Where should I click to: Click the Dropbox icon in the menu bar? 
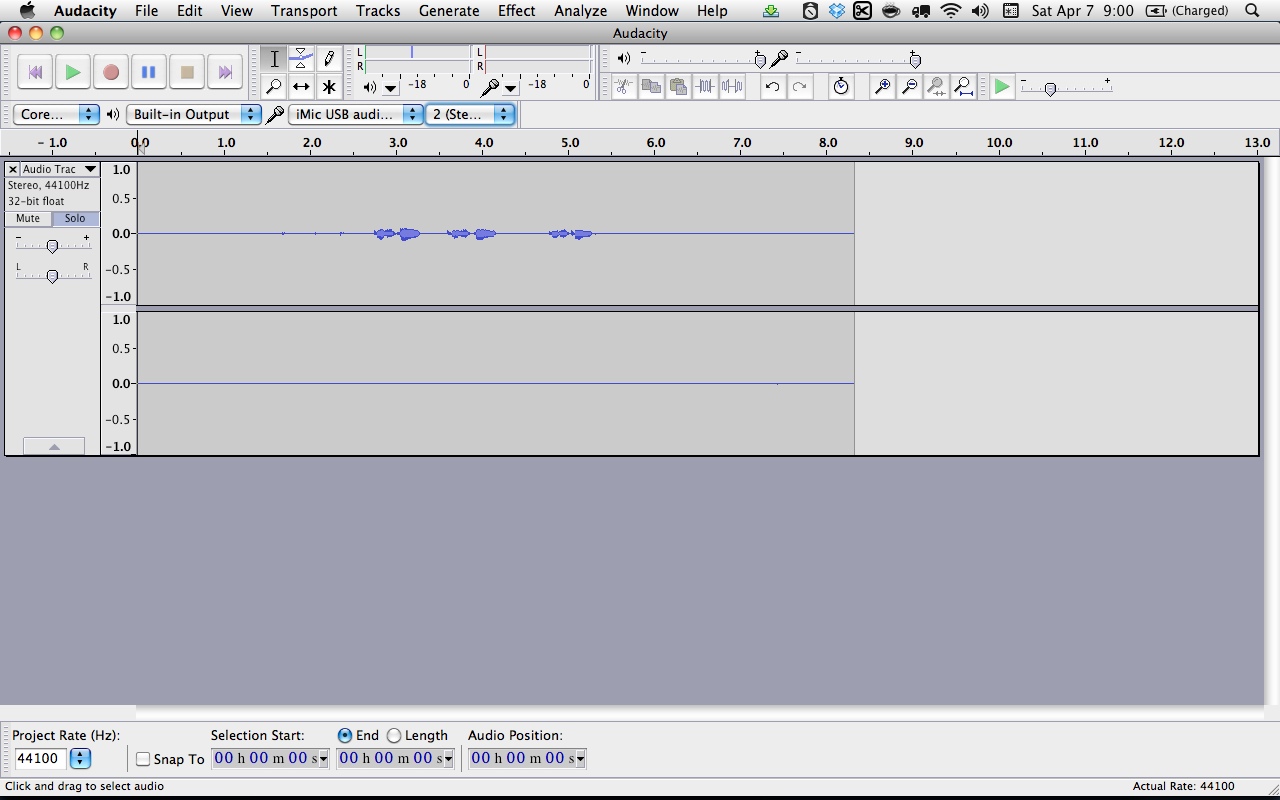836,11
